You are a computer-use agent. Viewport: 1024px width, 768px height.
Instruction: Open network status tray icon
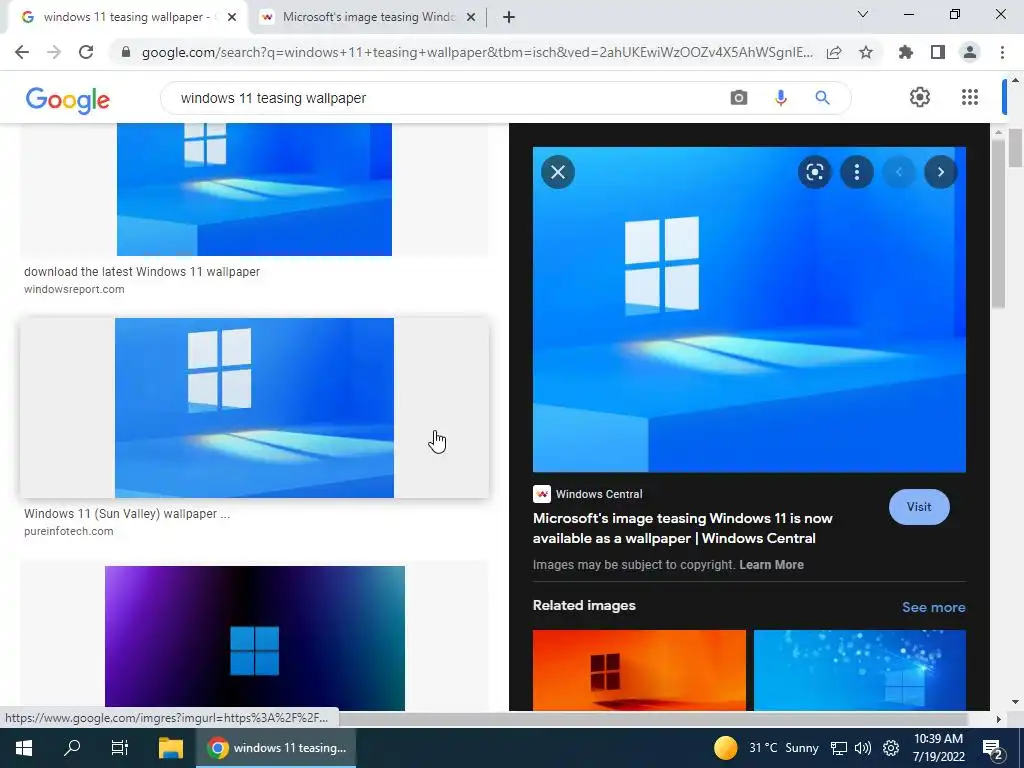coord(839,748)
